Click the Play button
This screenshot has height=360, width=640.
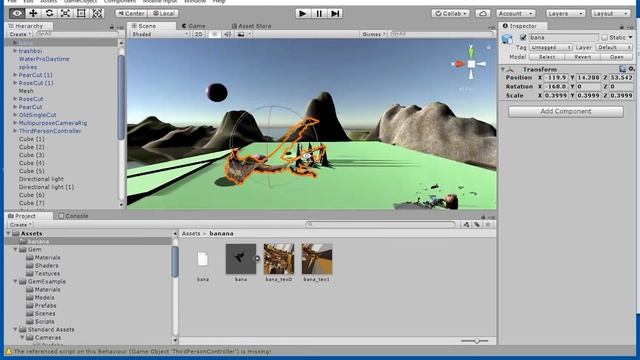pos(302,13)
